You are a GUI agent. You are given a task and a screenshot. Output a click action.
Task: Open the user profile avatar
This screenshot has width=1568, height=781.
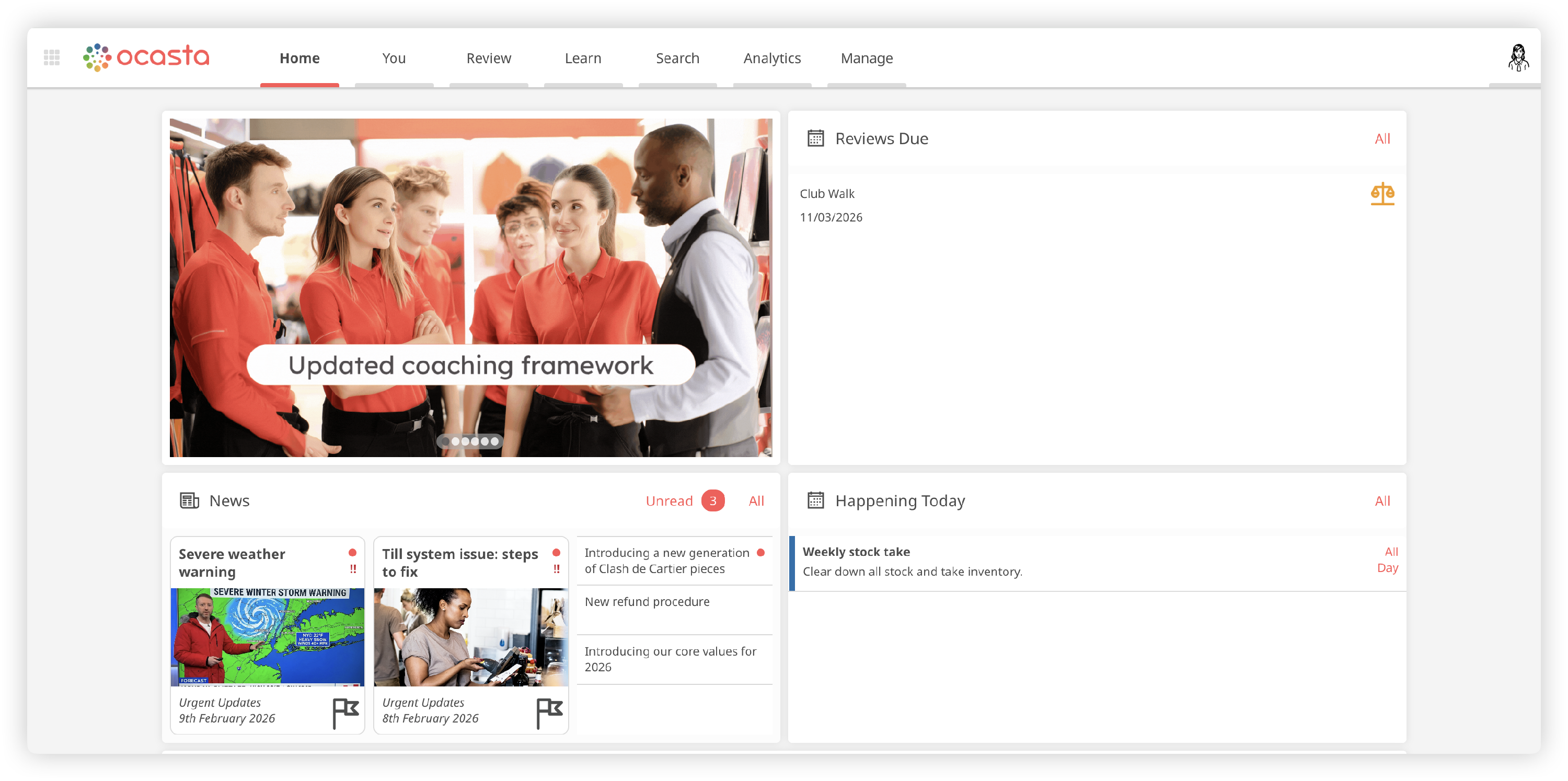1518,58
